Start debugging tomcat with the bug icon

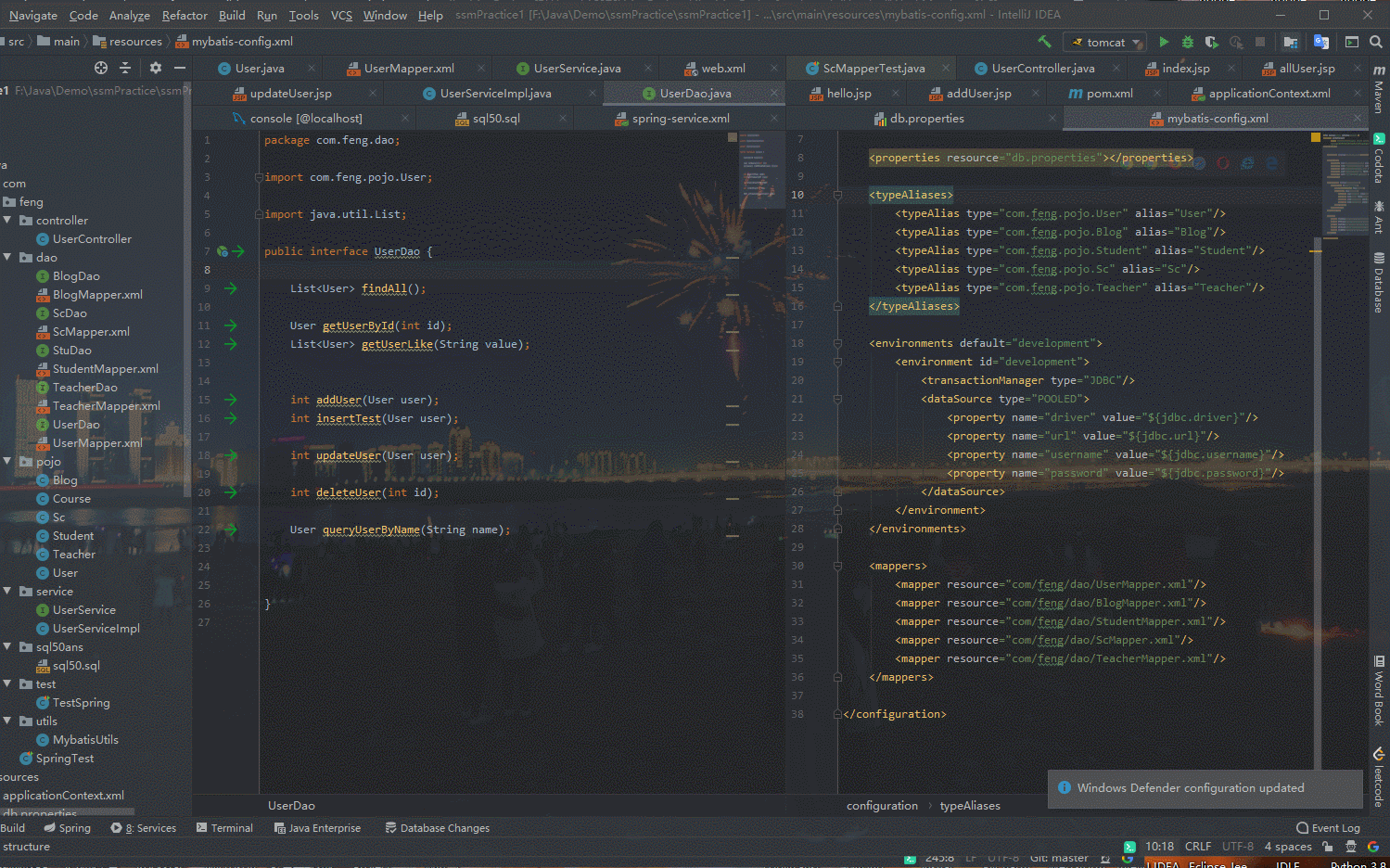pos(1188,42)
